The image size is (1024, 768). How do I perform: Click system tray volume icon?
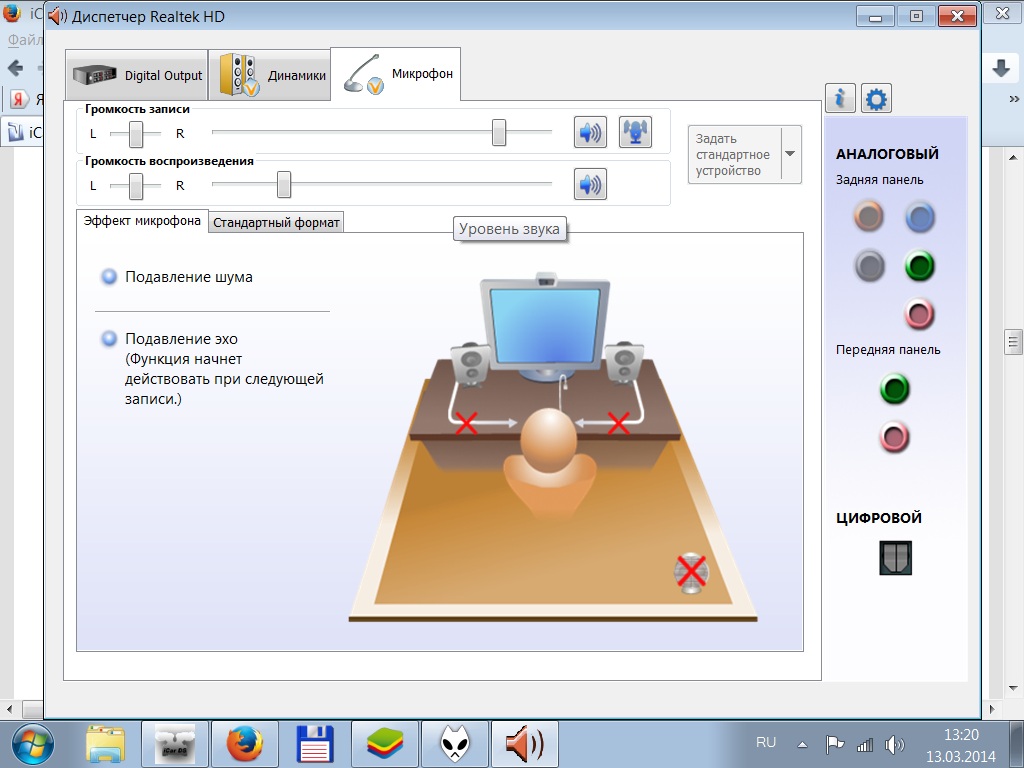coord(894,744)
